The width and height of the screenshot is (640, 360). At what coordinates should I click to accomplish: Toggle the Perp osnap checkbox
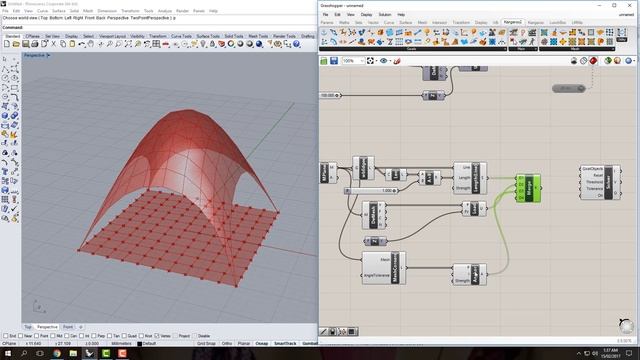[94, 336]
